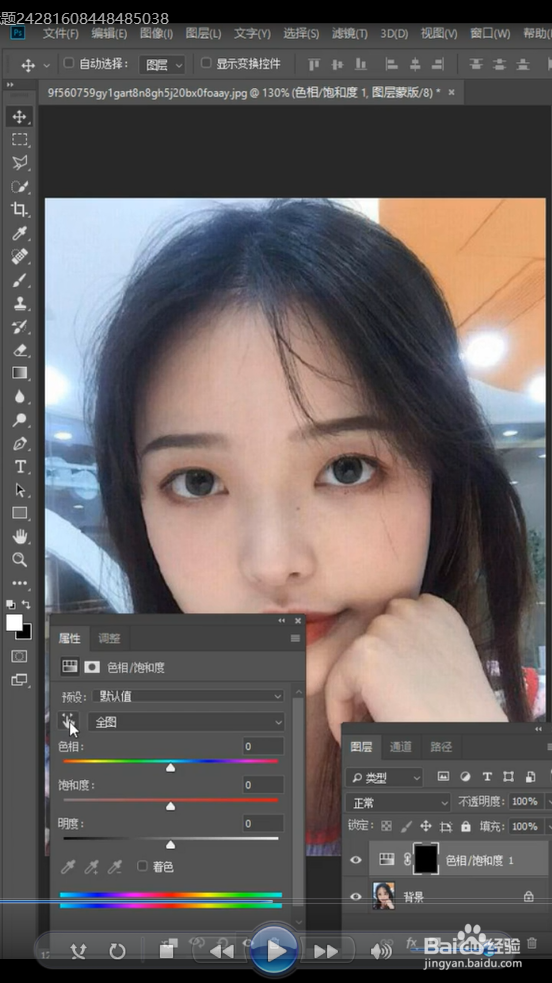The height and width of the screenshot is (983, 552).
Task: Open the extra tools ellipsis menu
Action: [19, 583]
